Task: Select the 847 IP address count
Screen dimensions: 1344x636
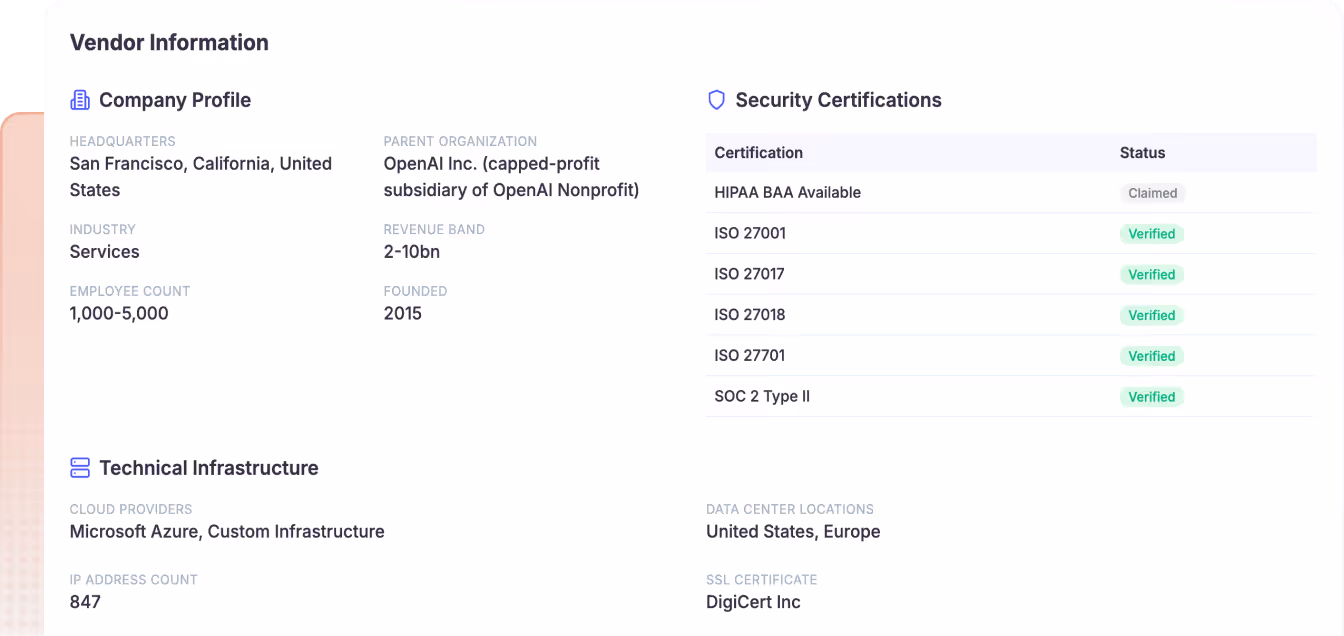Action: tap(85, 602)
